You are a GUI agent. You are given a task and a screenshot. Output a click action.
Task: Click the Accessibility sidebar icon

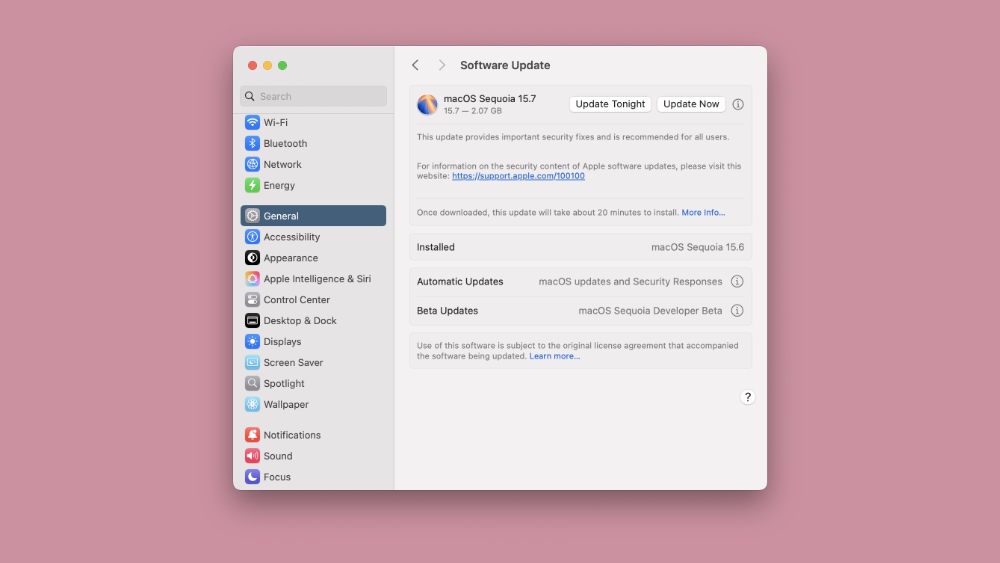[253, 237]
